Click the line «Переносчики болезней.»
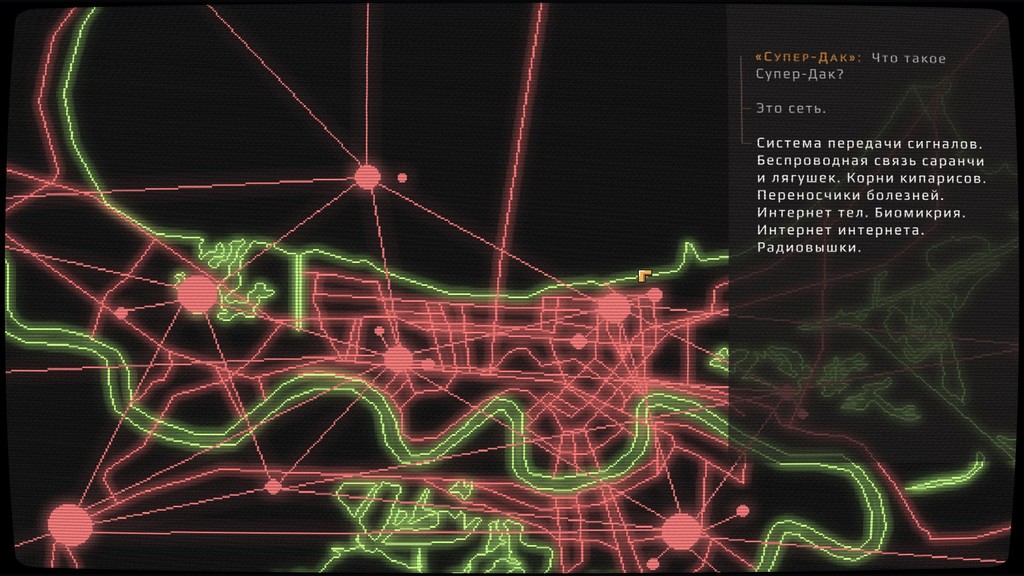Image resolution: width=1024 pixels, height=576 pixels. [851, 195]
